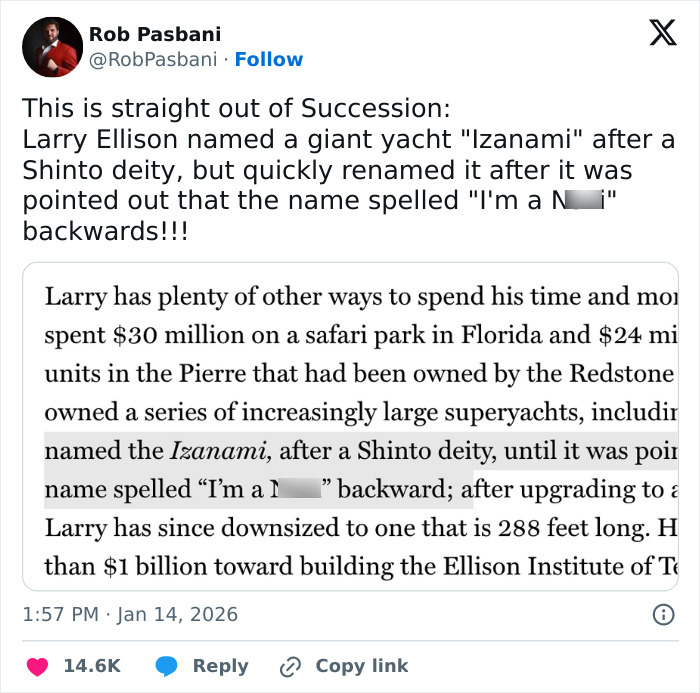Follow @RobPasbani
Image resolution: width=700 pixels, height=693 pixels.
268,59
